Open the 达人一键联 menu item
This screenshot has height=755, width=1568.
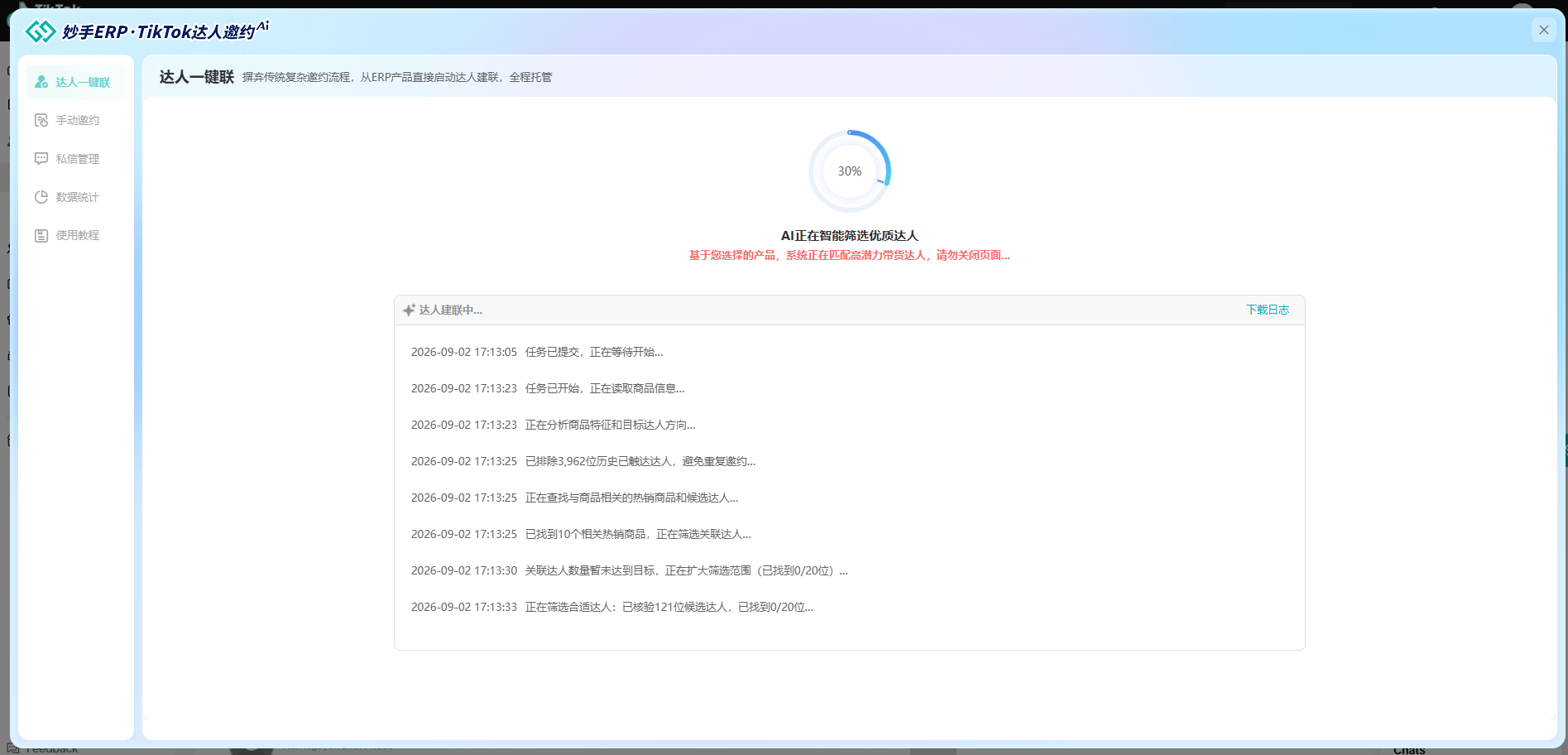76,82
